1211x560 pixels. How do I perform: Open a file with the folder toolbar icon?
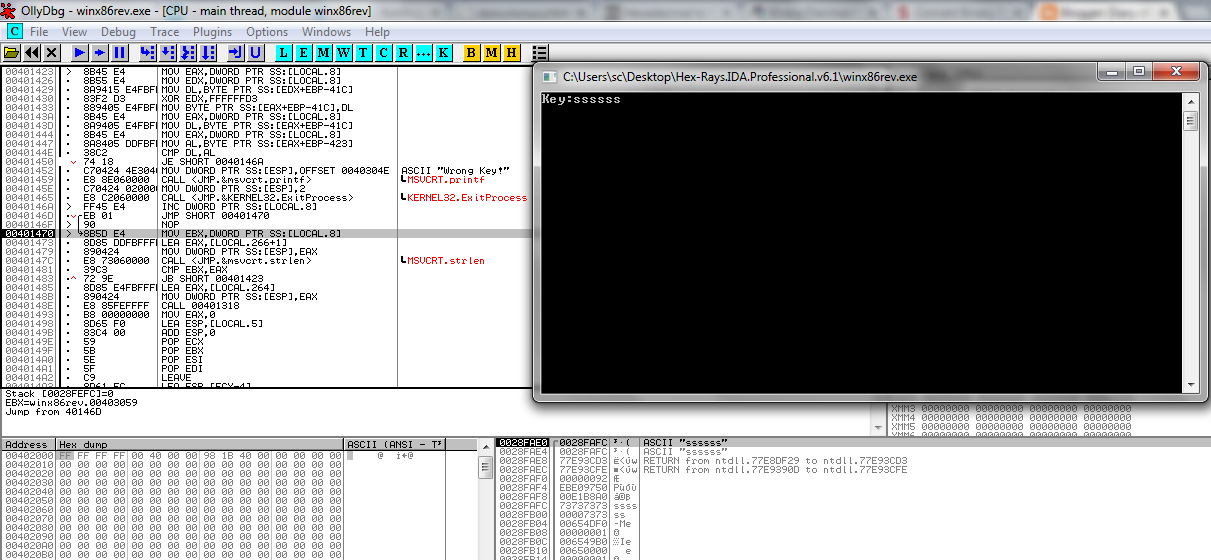(12, 52)
